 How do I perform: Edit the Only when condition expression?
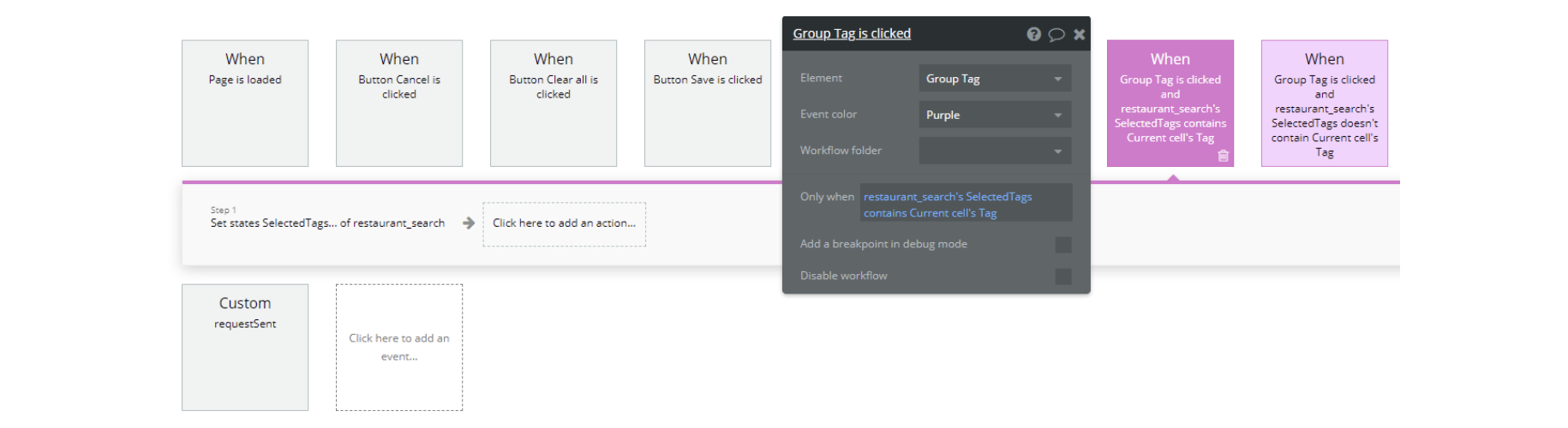pyautogui.click(x=965, y=205)
